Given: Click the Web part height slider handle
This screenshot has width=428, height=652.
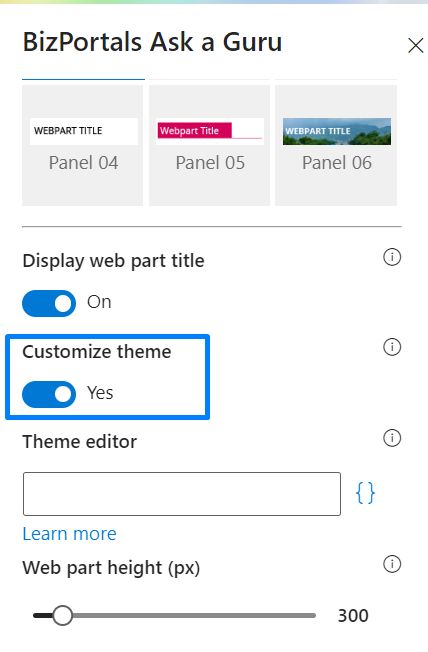Looking at the screenshot, I should coord(62,615).
